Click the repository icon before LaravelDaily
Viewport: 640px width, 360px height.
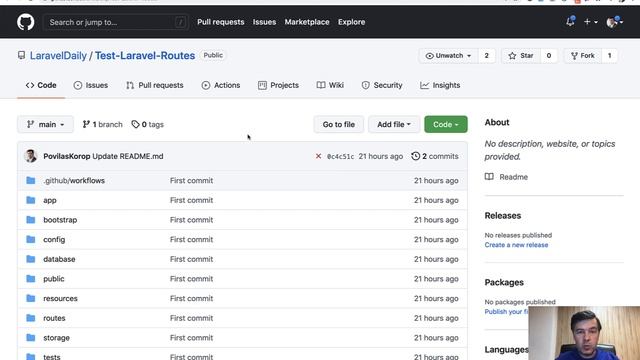21,55
